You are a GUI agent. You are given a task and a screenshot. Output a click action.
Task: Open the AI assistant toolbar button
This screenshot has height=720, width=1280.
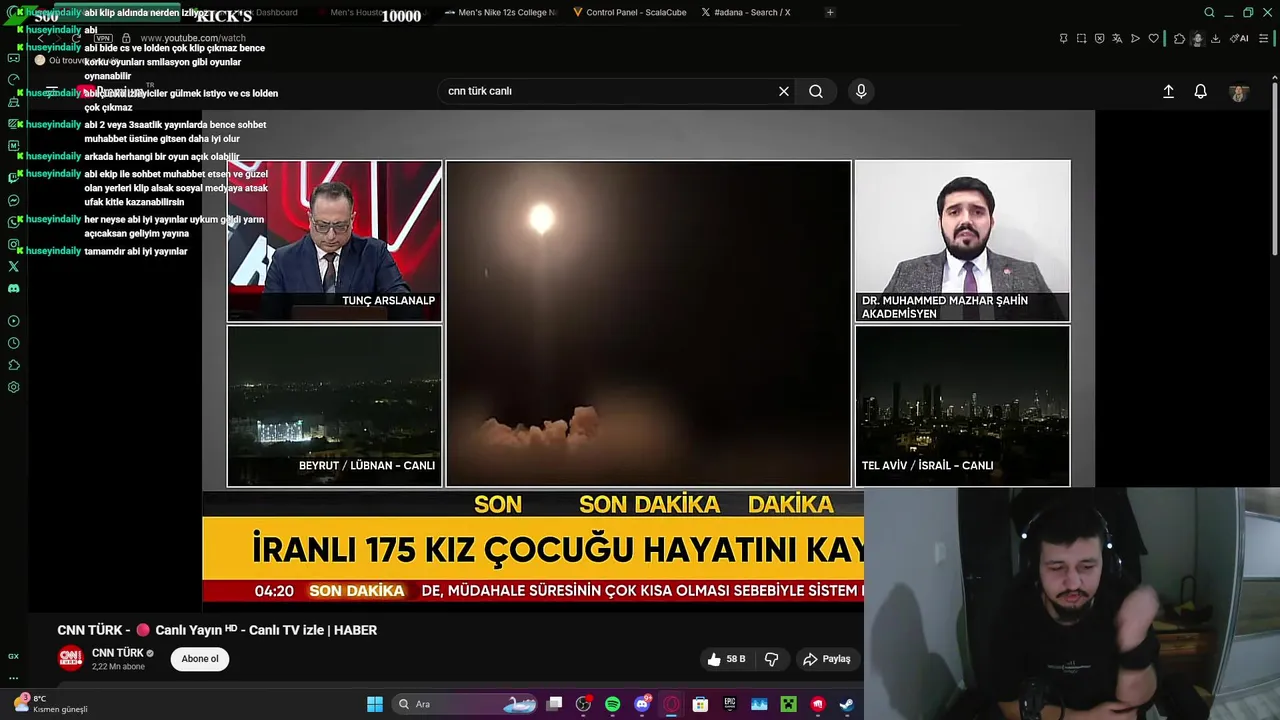[x=1240, y=38]
